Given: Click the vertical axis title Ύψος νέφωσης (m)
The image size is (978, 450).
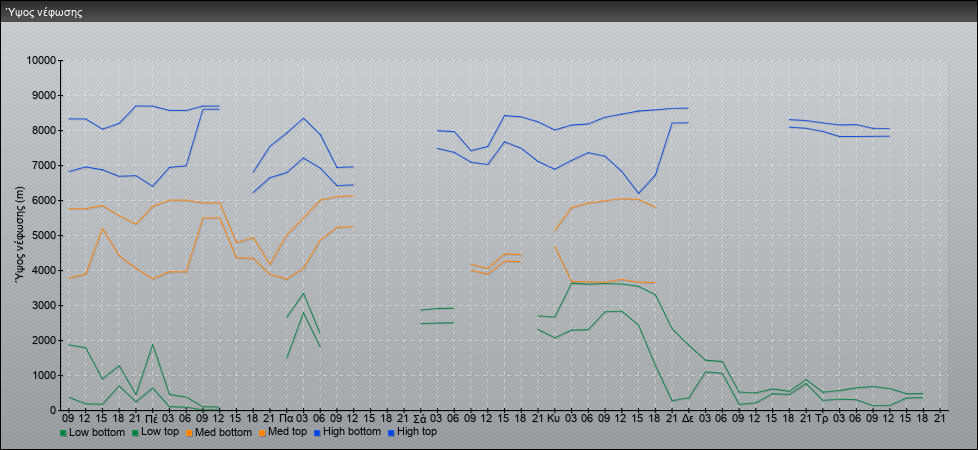Looking at the screenshot, I should click(x=21, y=237).
